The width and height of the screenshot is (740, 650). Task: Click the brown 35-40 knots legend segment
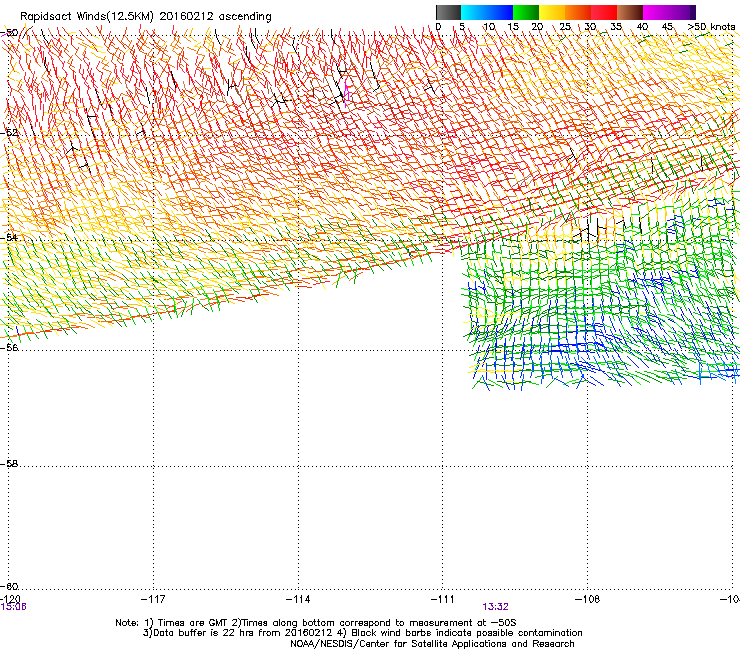coord(630,12)
